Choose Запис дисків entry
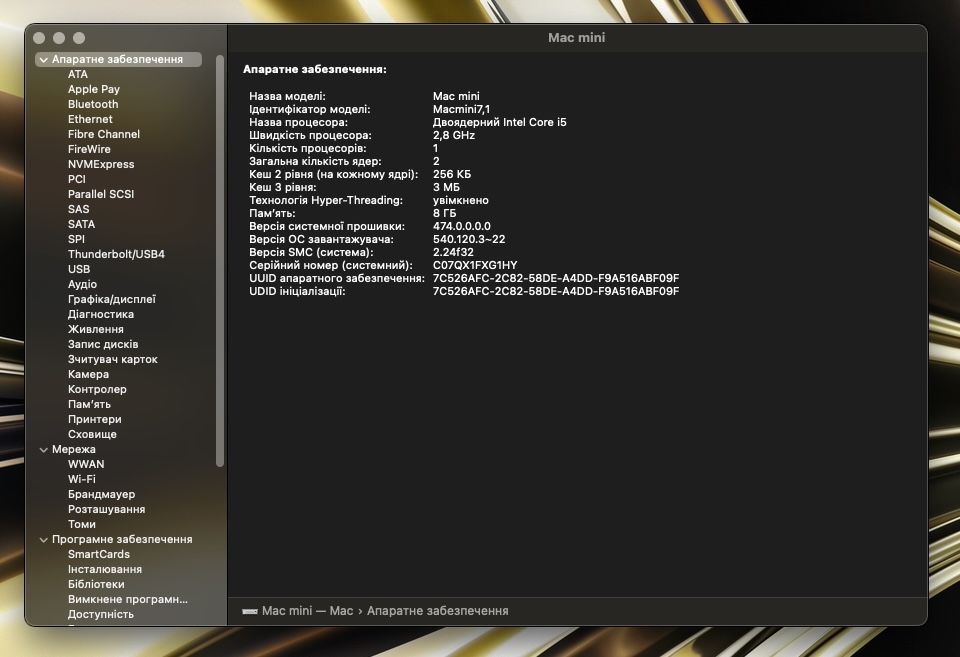960x657 pixels. pyautogui.click(x=103, y=344)
